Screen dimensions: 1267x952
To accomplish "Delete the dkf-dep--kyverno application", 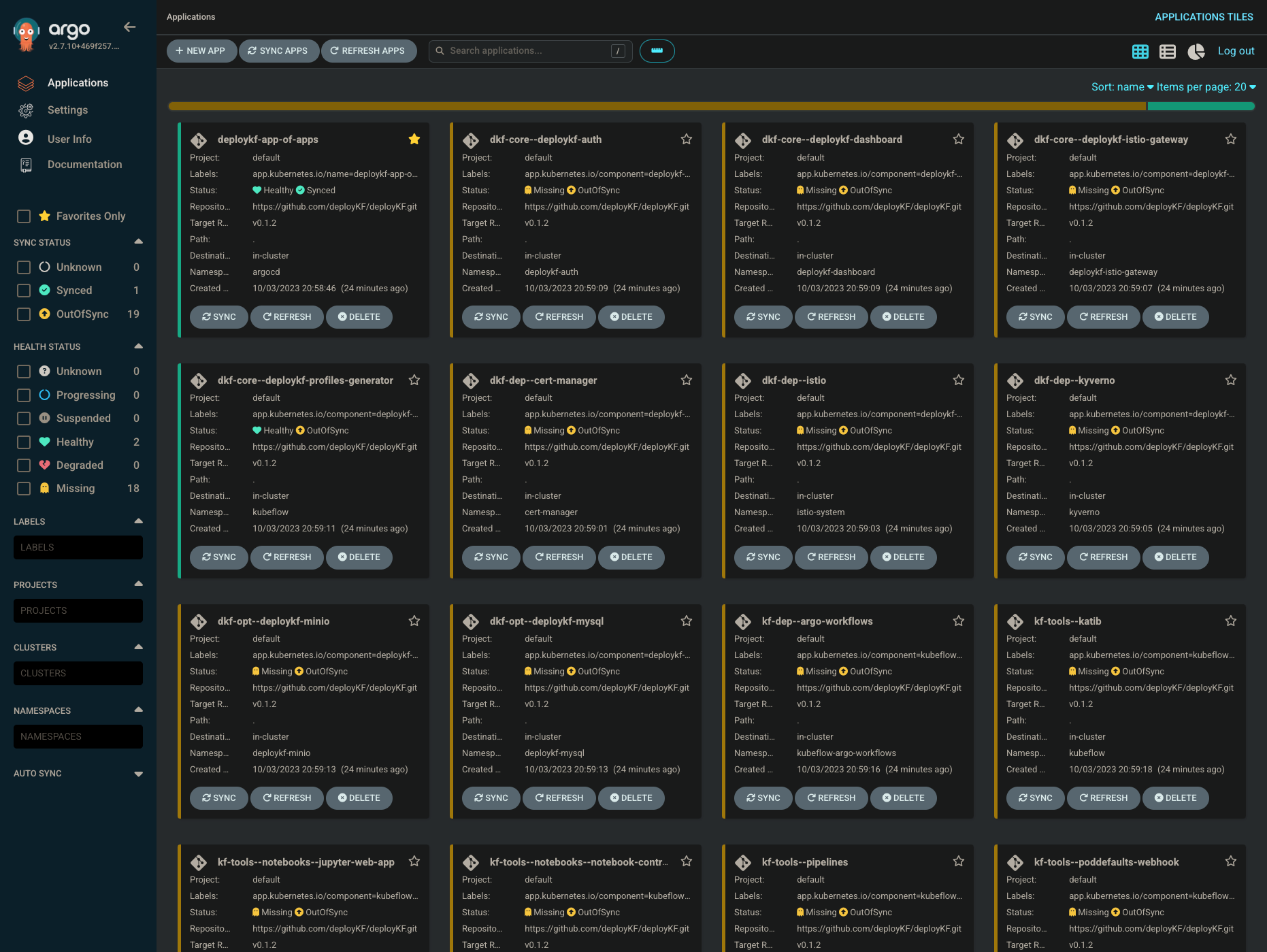I will pos(1176,557).
